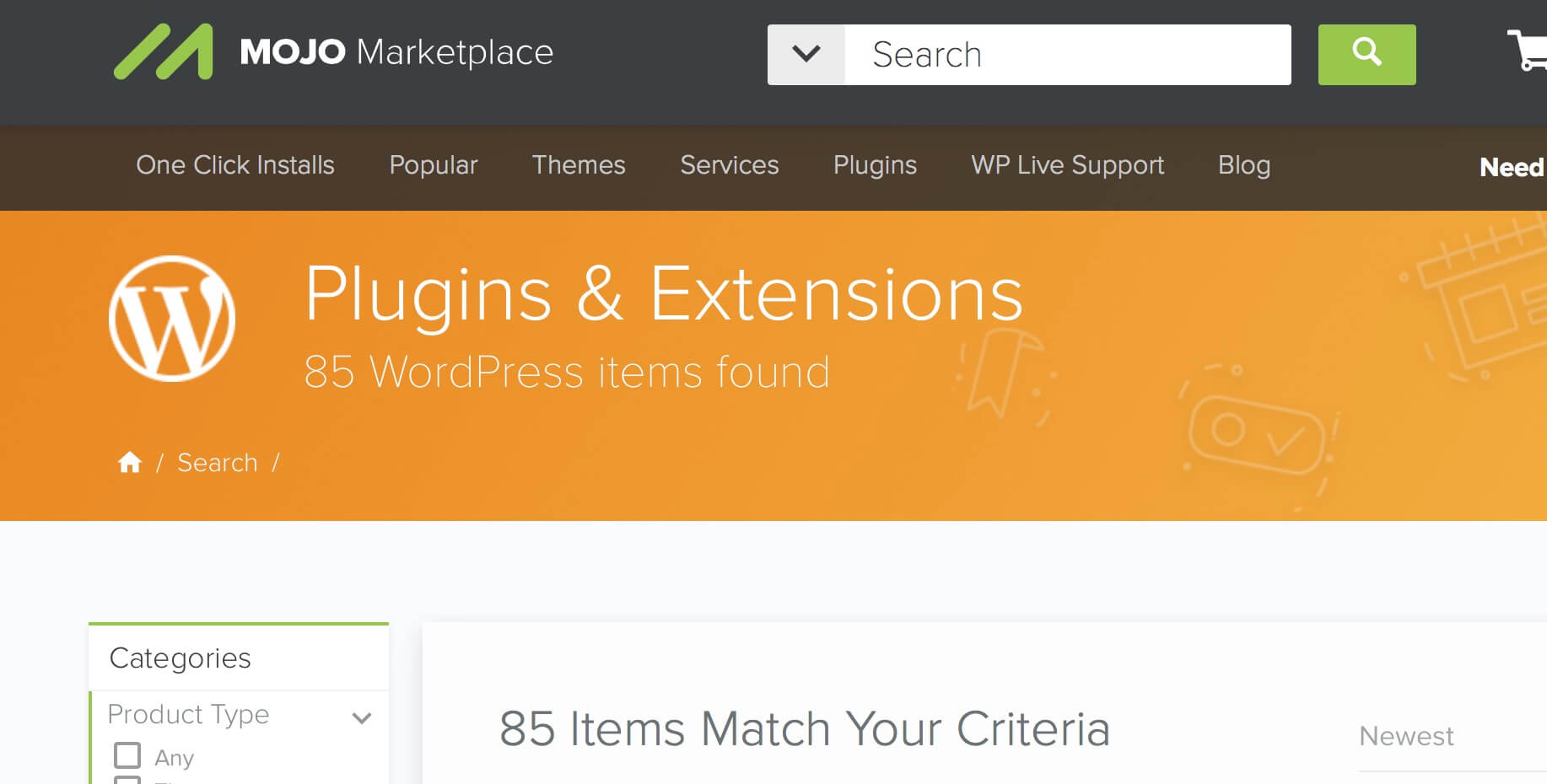Screen dimensions: 1547x784
Task: Open the Themes menu item
Action: coord(579,165)
